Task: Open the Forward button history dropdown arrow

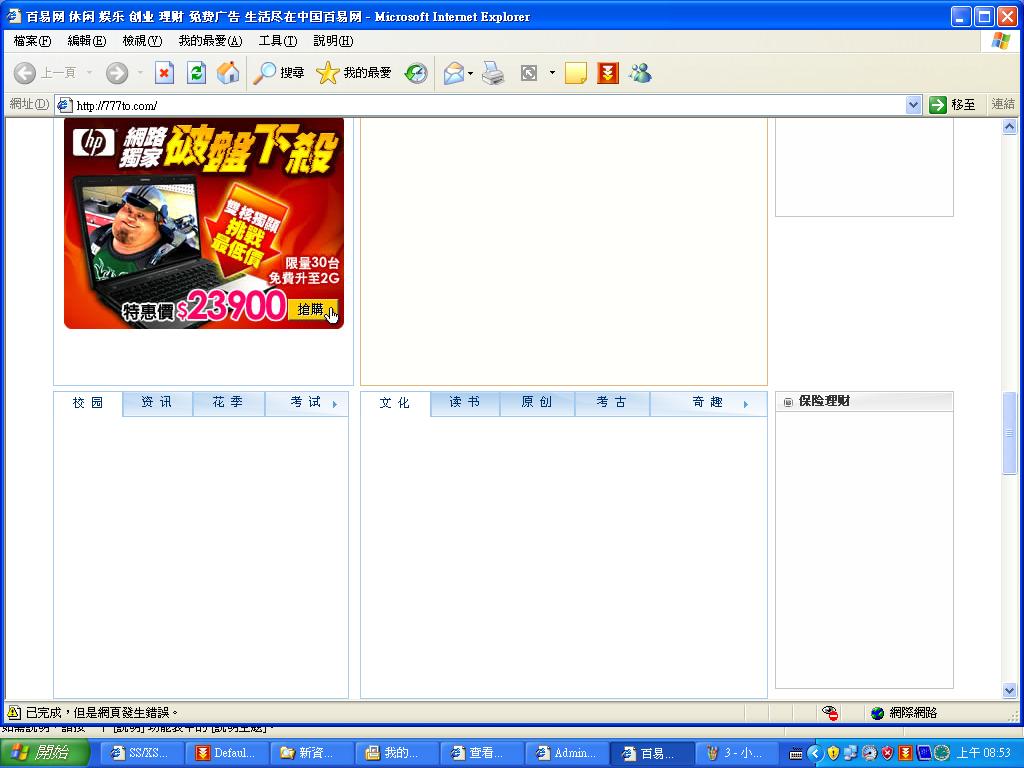Action: tap(140, 72)
